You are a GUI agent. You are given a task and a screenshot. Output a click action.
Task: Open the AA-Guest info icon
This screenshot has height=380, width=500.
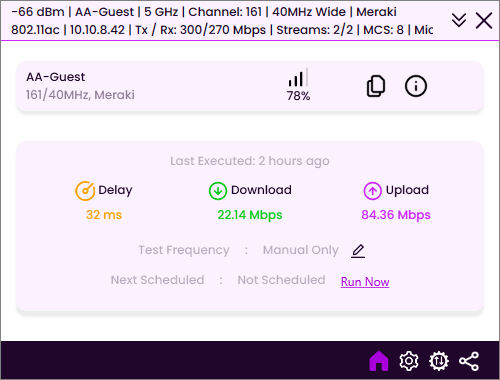(x=416, y=86)
